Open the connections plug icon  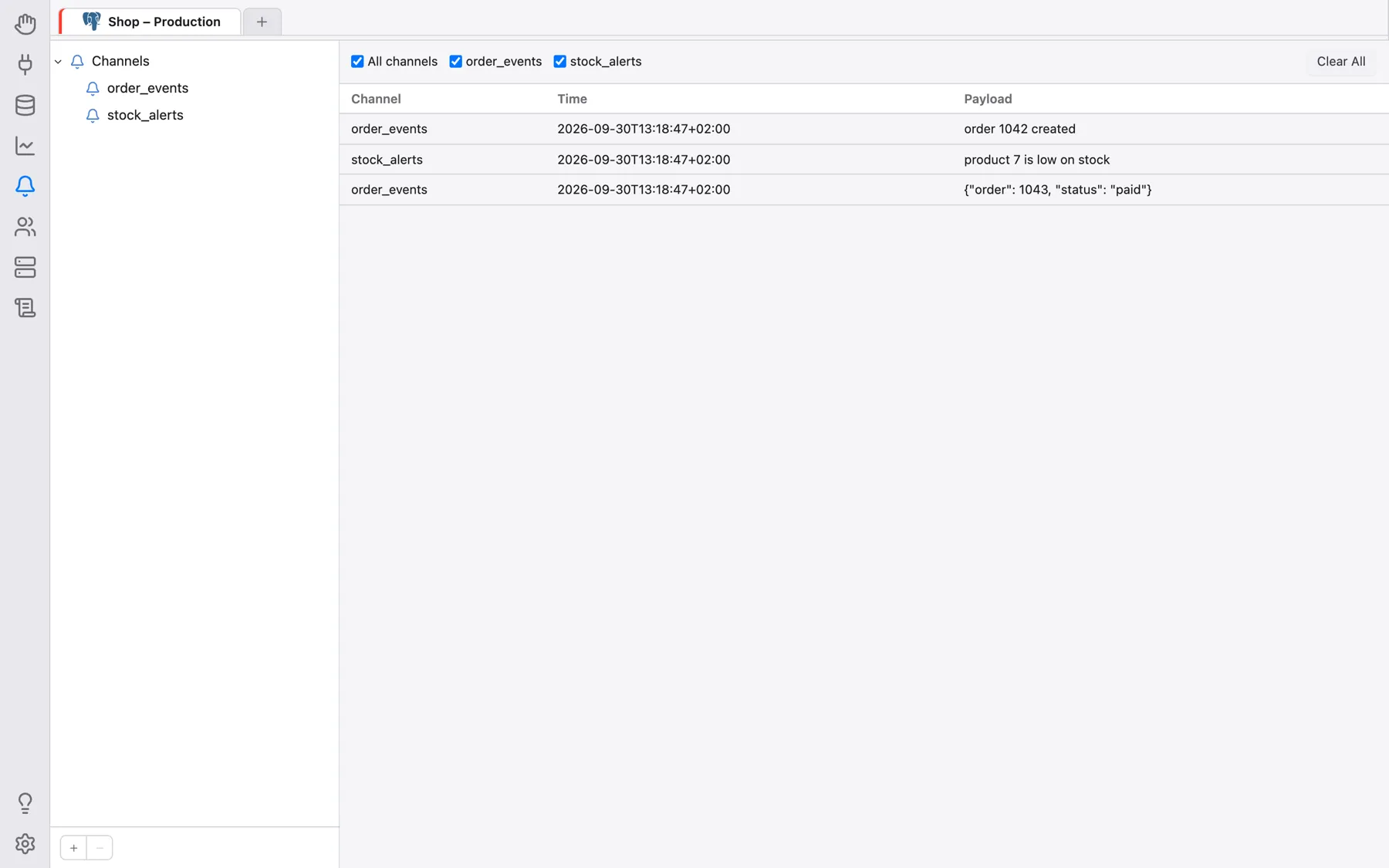25,64
